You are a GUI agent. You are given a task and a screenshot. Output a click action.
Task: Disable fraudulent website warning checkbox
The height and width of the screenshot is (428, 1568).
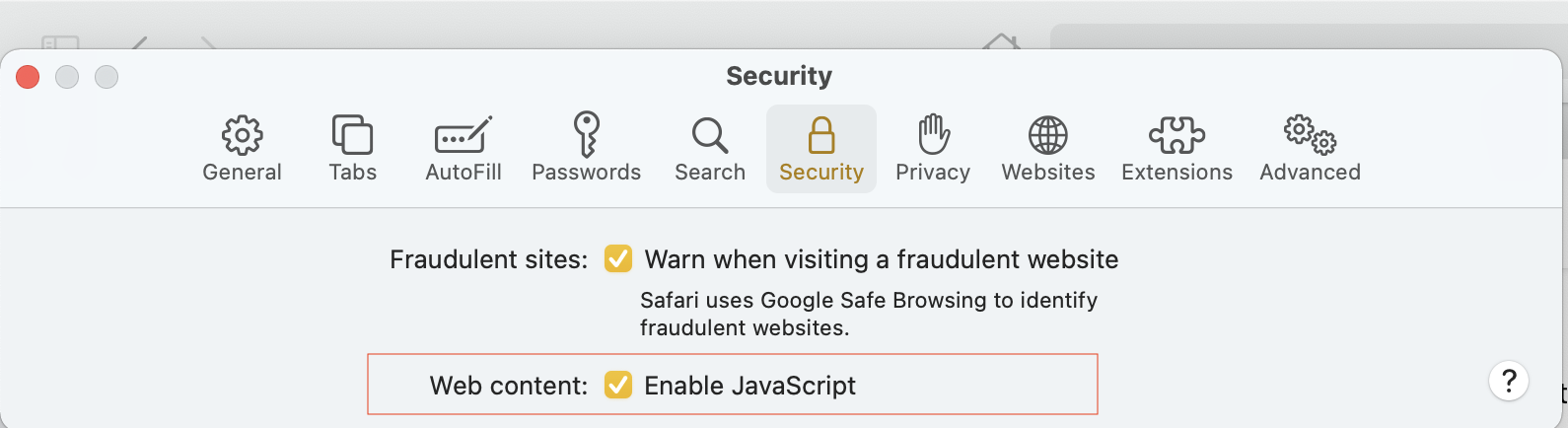tap(618, 259)
